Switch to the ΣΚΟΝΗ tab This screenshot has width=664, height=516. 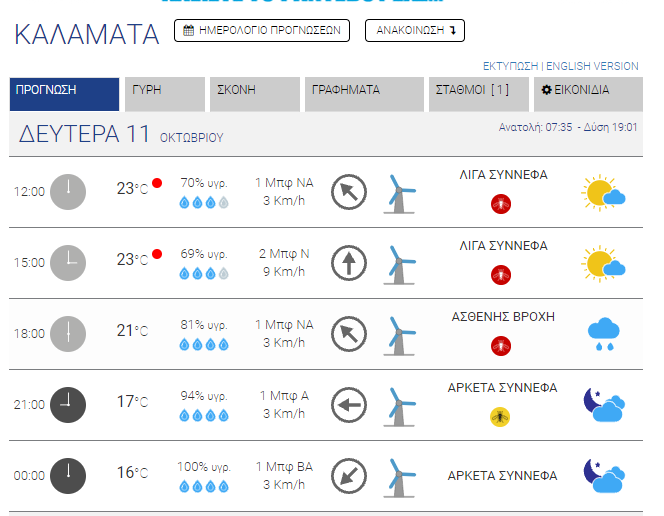pyautogui.click(x=256, y=93)
